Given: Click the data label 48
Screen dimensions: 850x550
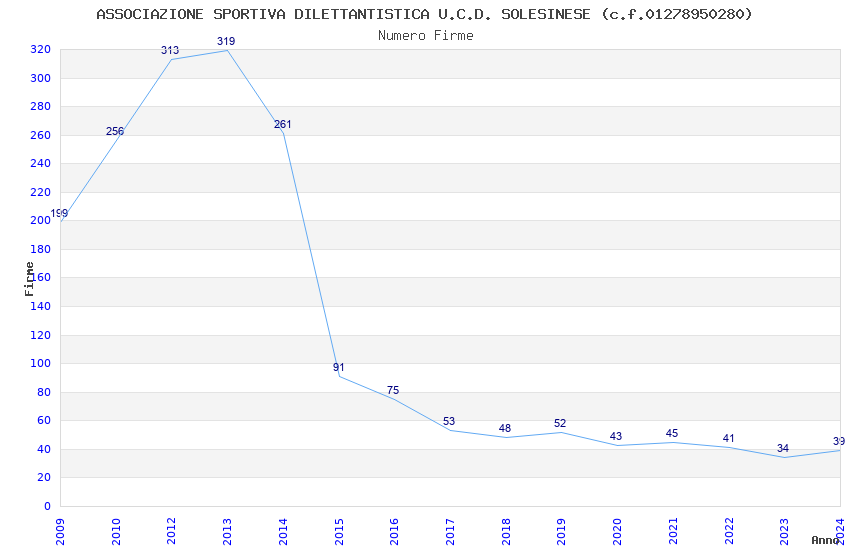Looking at the screenshot, I should (505, 428).
